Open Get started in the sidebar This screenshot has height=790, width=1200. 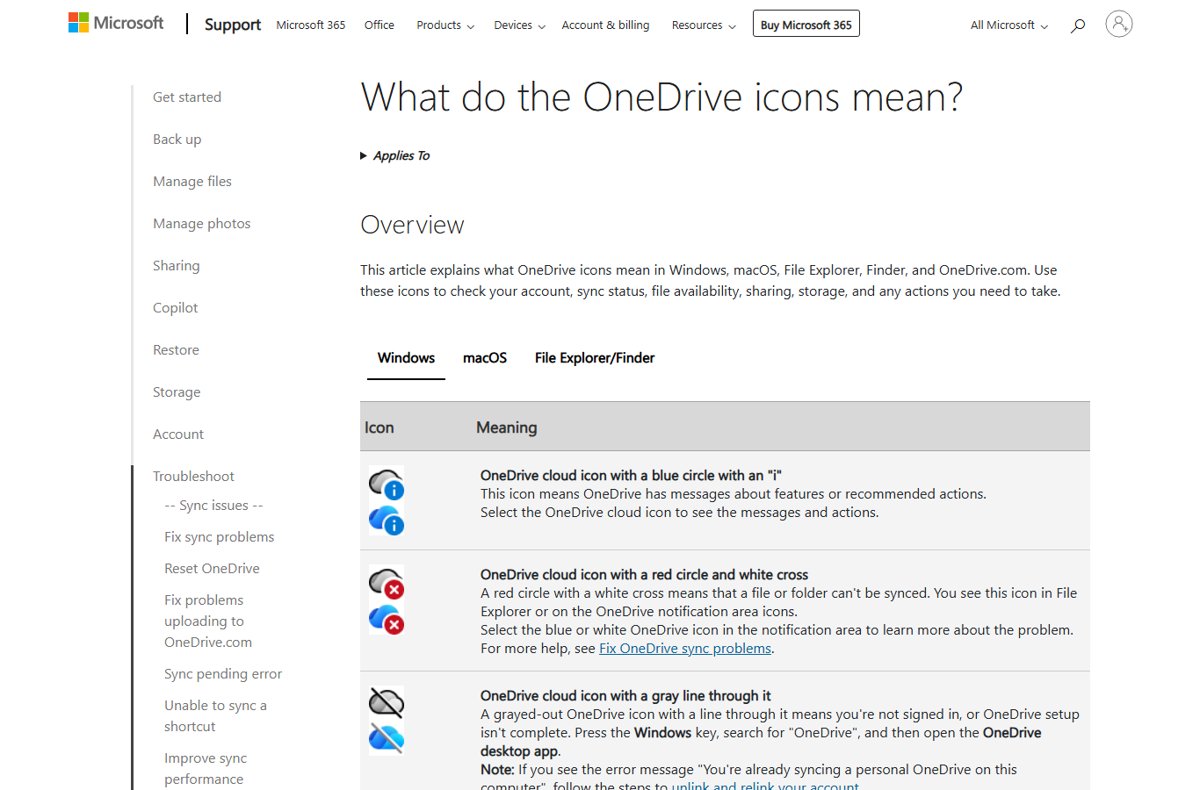[187, 97]
